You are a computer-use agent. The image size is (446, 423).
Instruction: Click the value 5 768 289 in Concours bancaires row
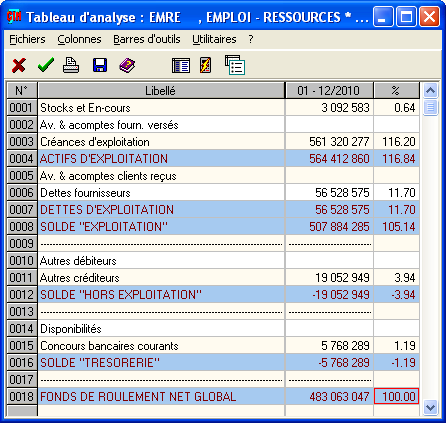(x=345, y=346)
